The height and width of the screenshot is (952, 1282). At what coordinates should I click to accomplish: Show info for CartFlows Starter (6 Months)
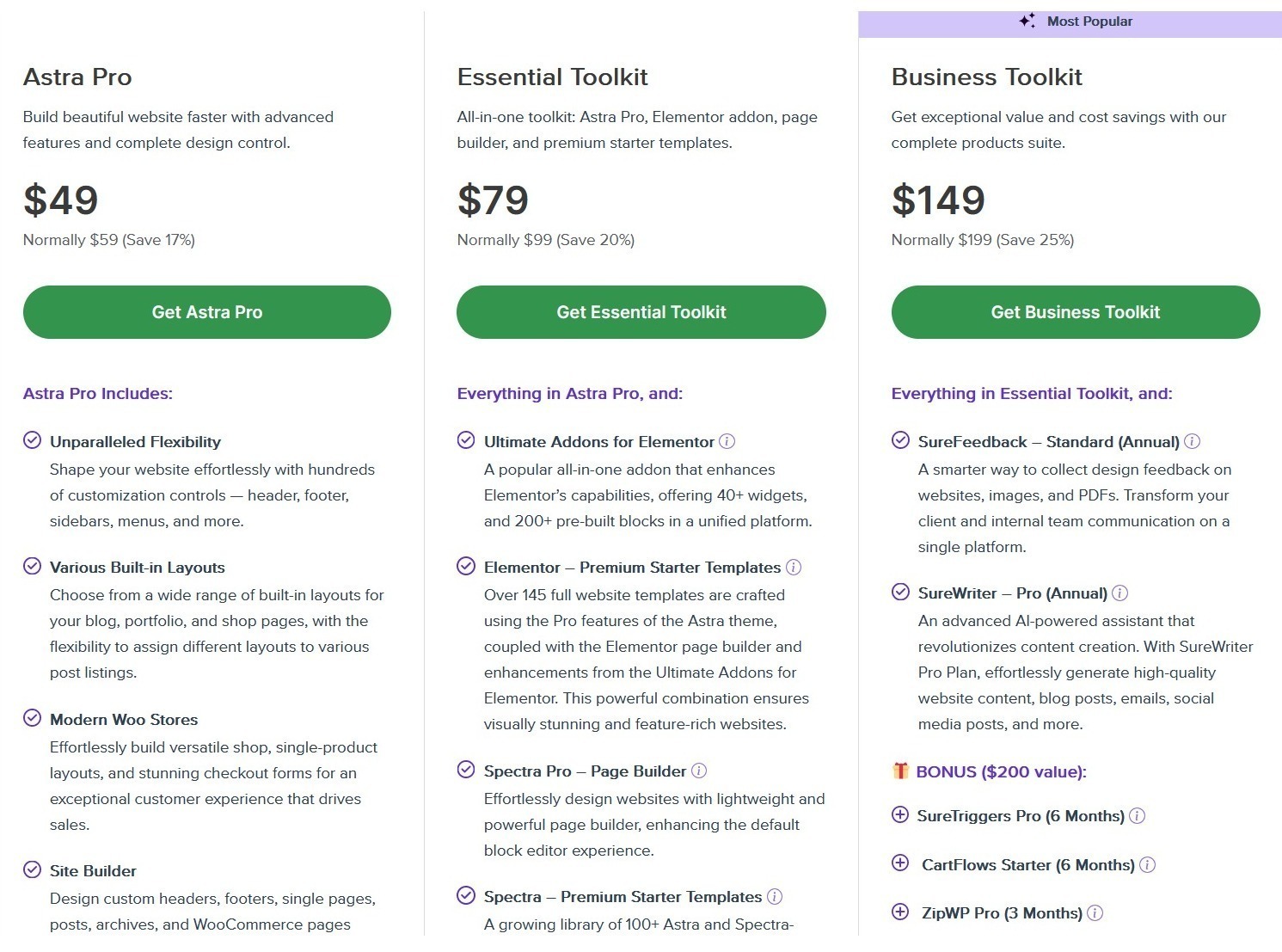click(1147, 865)
